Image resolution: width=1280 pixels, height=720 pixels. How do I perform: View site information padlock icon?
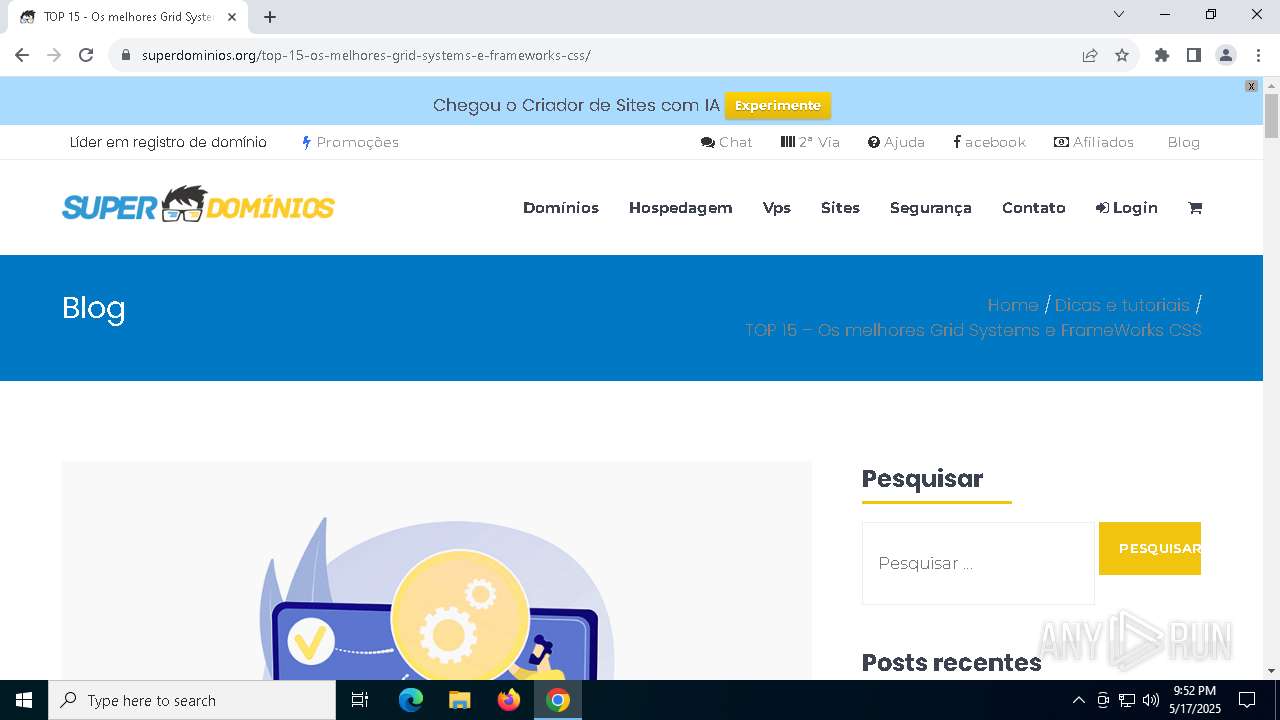point(126,55)
